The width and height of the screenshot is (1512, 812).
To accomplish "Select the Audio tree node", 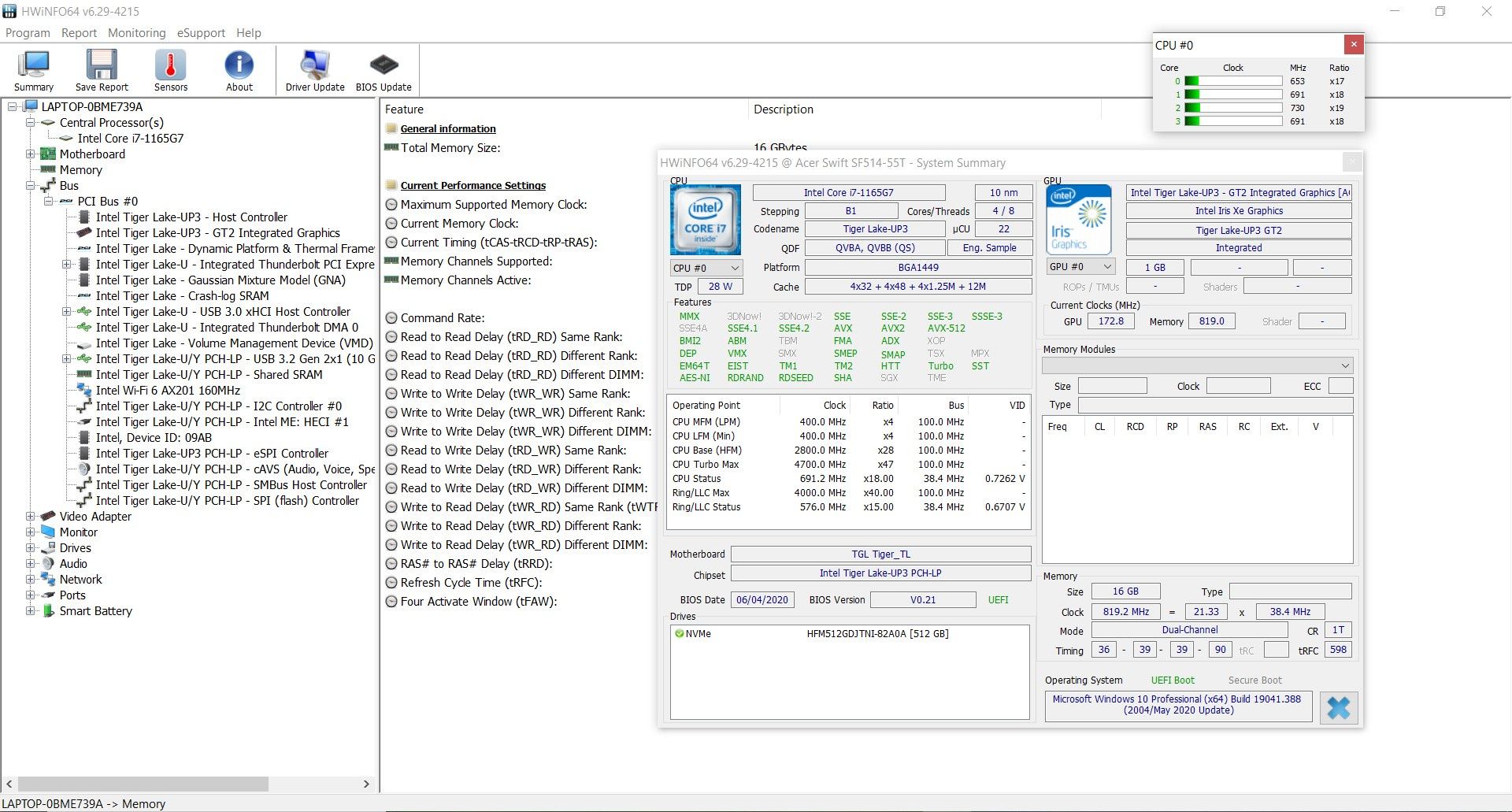I will [x=73, y=564].
